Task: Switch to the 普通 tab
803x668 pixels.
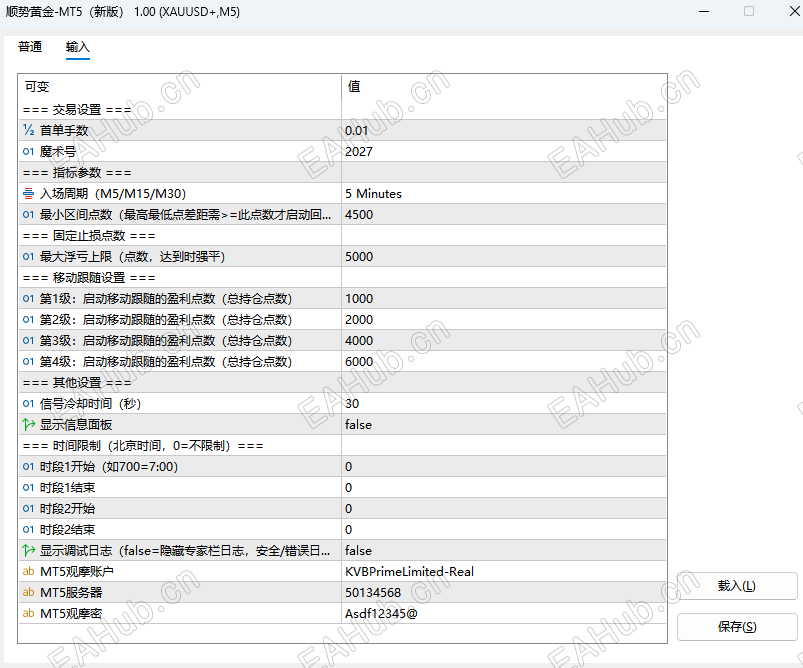Action: [x=30, y=47]
